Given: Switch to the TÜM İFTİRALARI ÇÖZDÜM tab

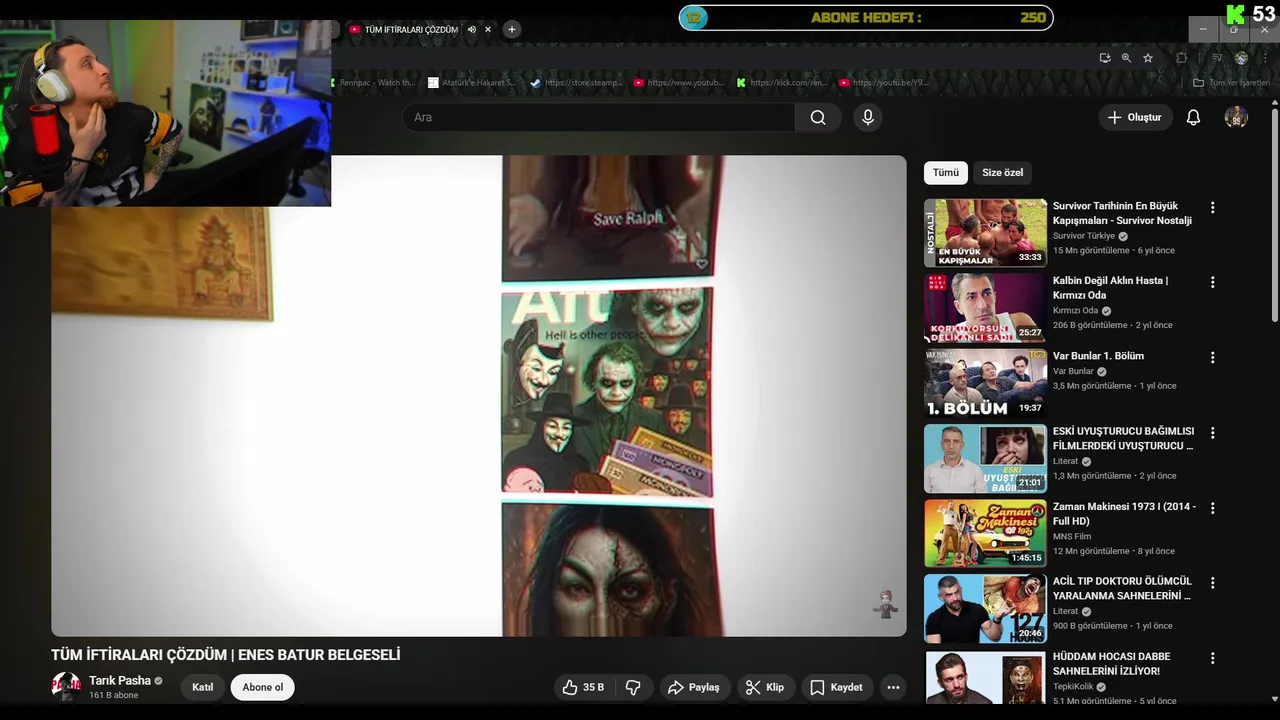Looking at the screenshot, I should [x=412, y=30].
